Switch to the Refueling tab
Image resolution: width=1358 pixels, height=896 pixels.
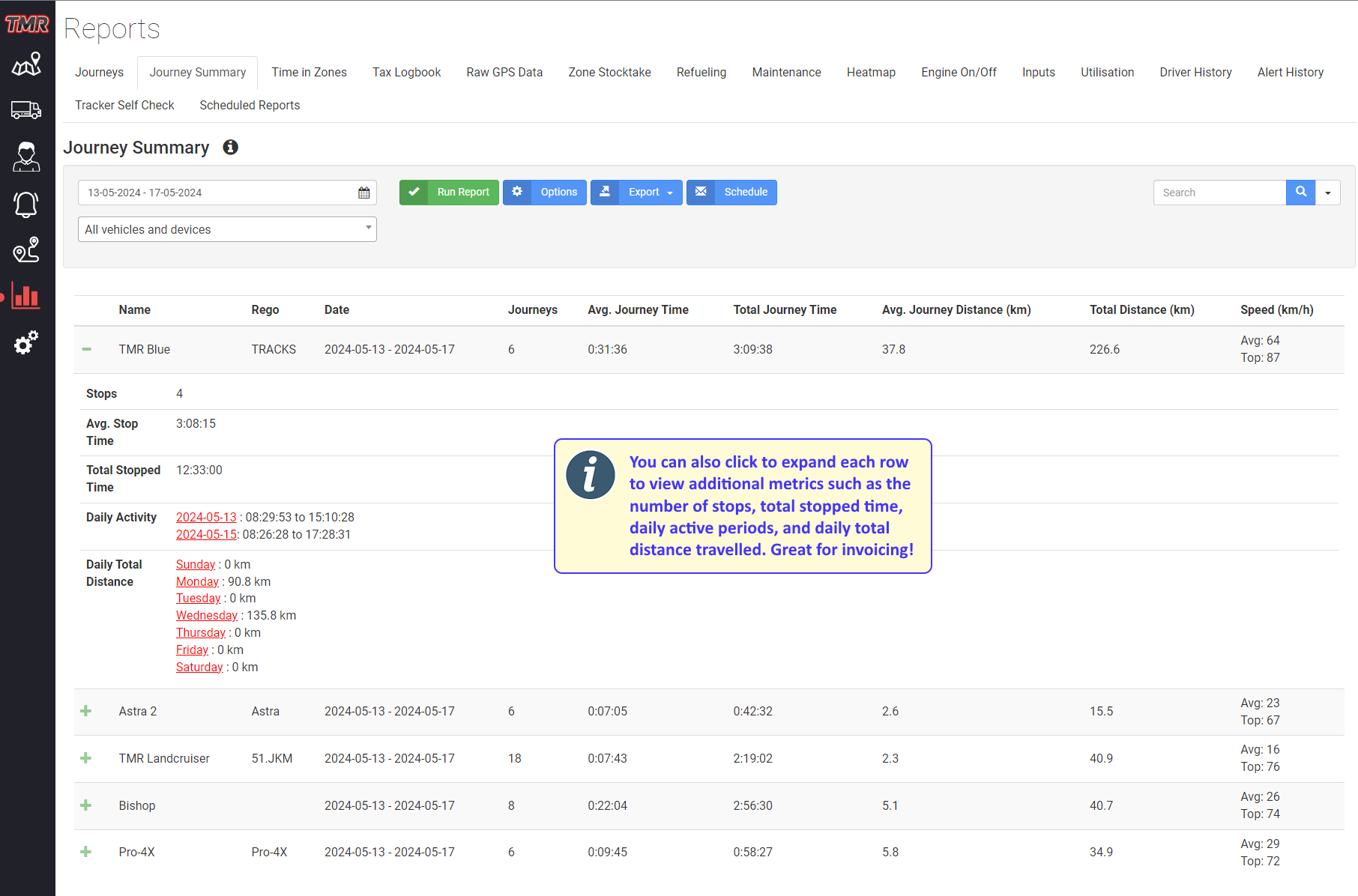click(x=701, y=73)
